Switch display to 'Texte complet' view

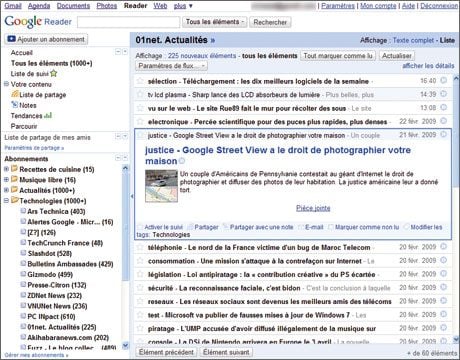tap(413, 40)
